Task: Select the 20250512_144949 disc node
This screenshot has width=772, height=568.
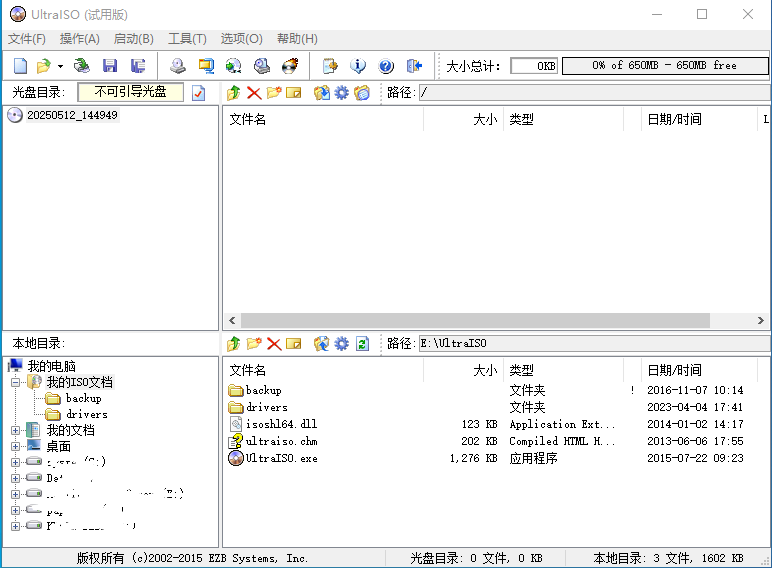Action: 72,115
